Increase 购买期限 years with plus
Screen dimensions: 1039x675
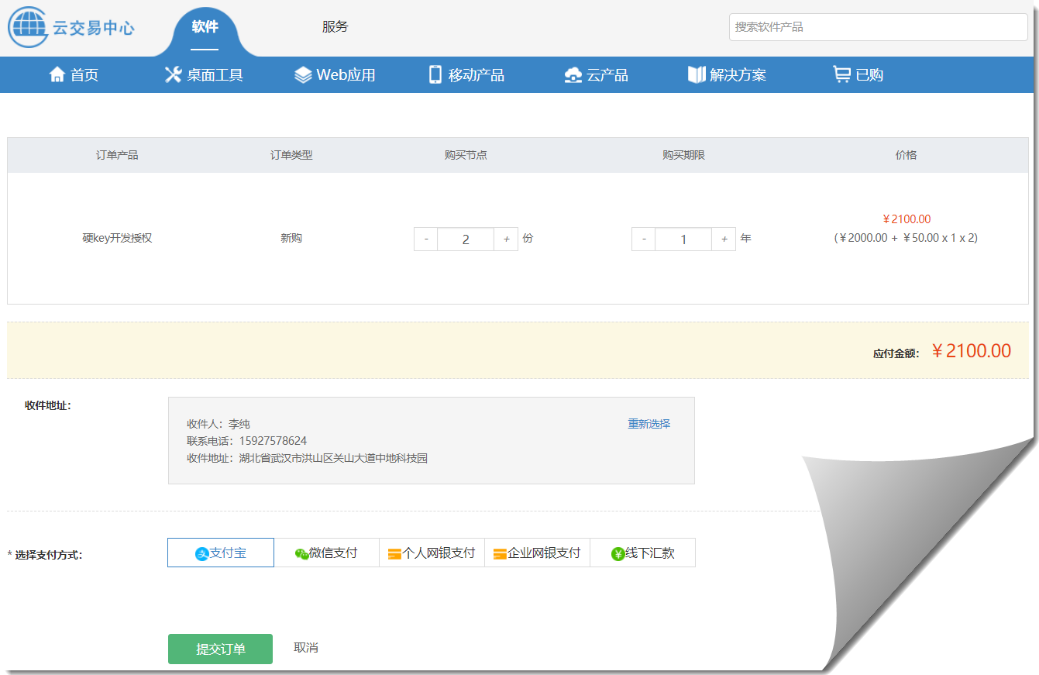pyautogui.click(x=724, y=239)
